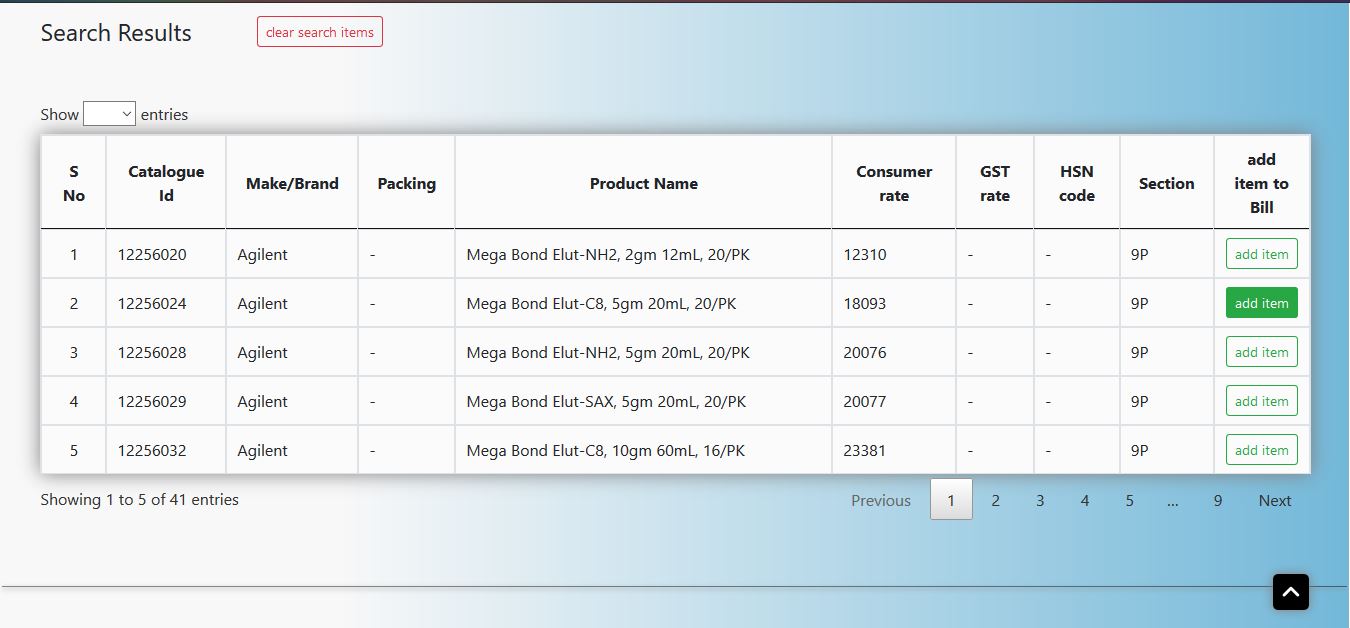Navigate to page 5

[x=1129, y=500]
